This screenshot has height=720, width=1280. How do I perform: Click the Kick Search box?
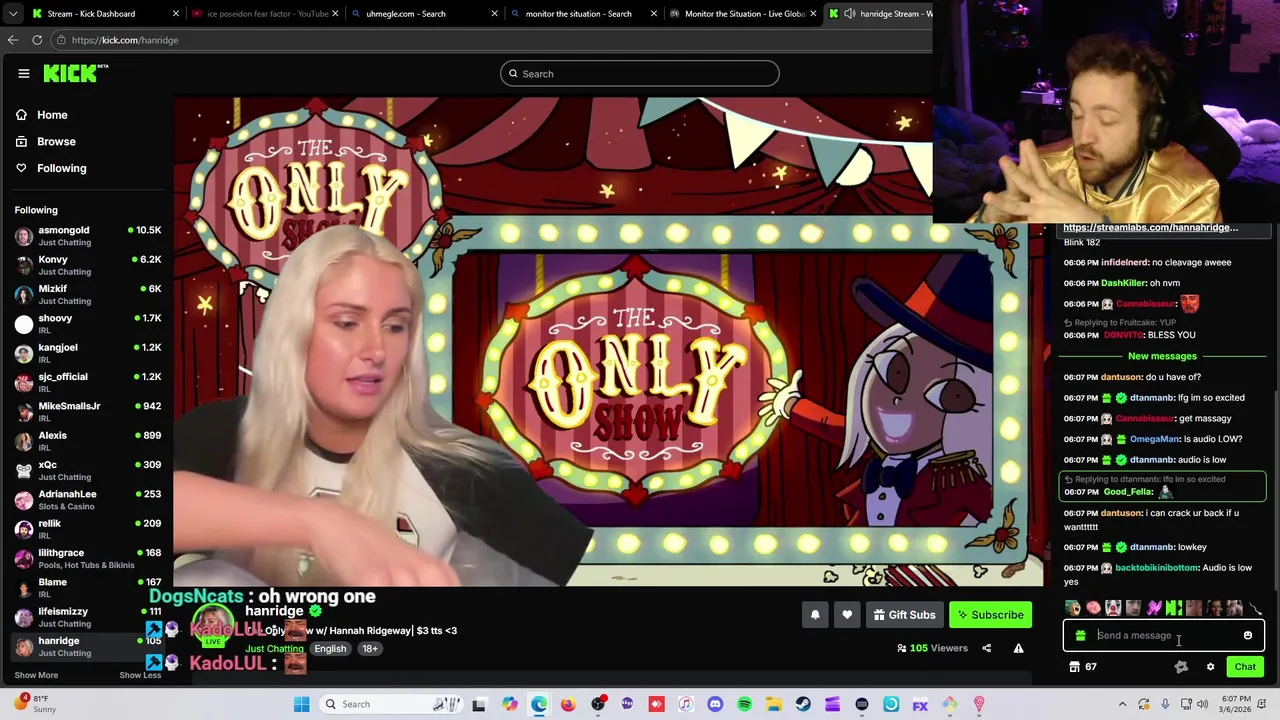[x=640, y=73]
